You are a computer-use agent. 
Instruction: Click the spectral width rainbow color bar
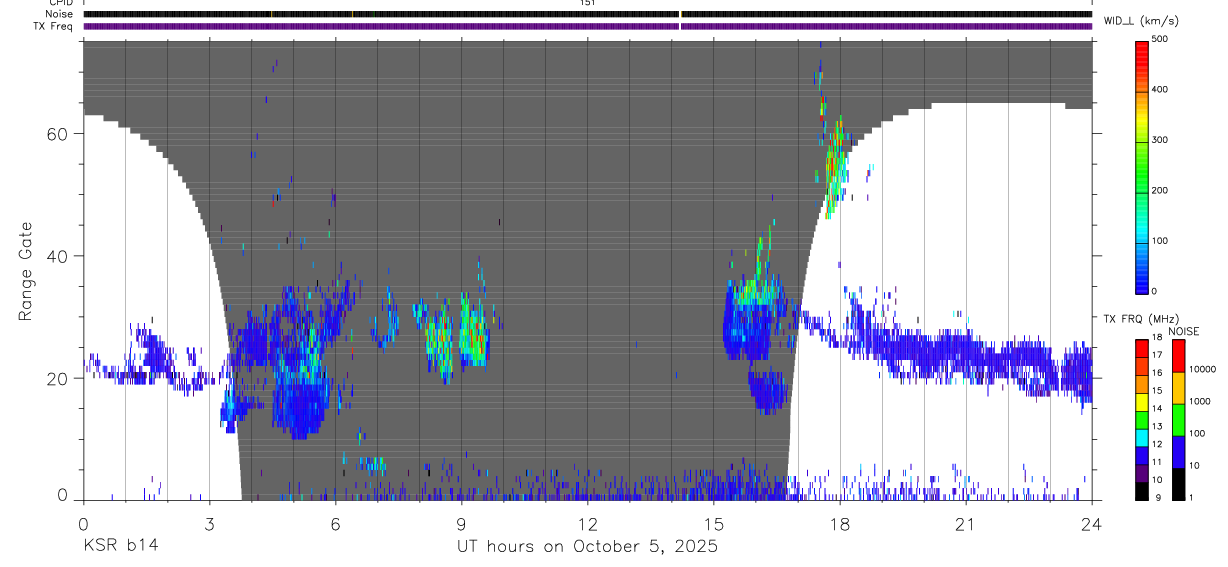coord(1141,166)
